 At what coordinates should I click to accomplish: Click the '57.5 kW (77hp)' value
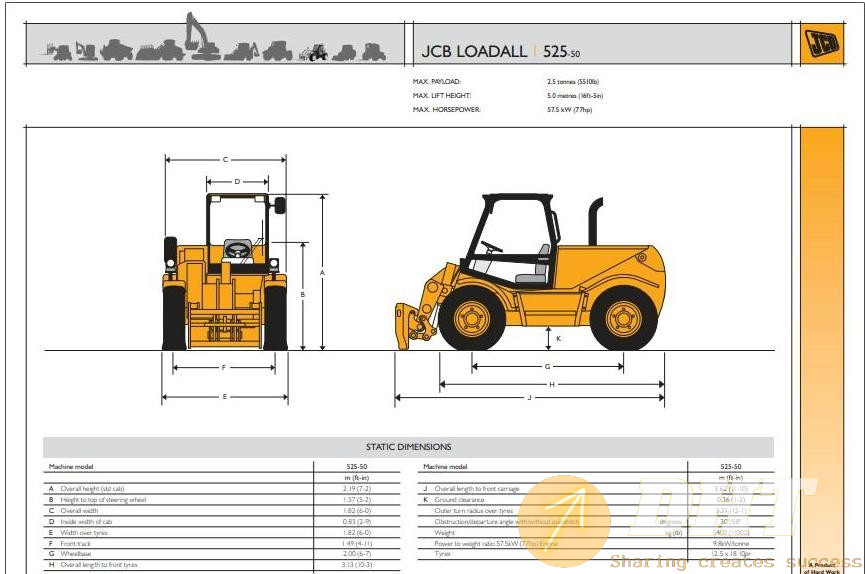pyautogui.click(x=569, y=110)
